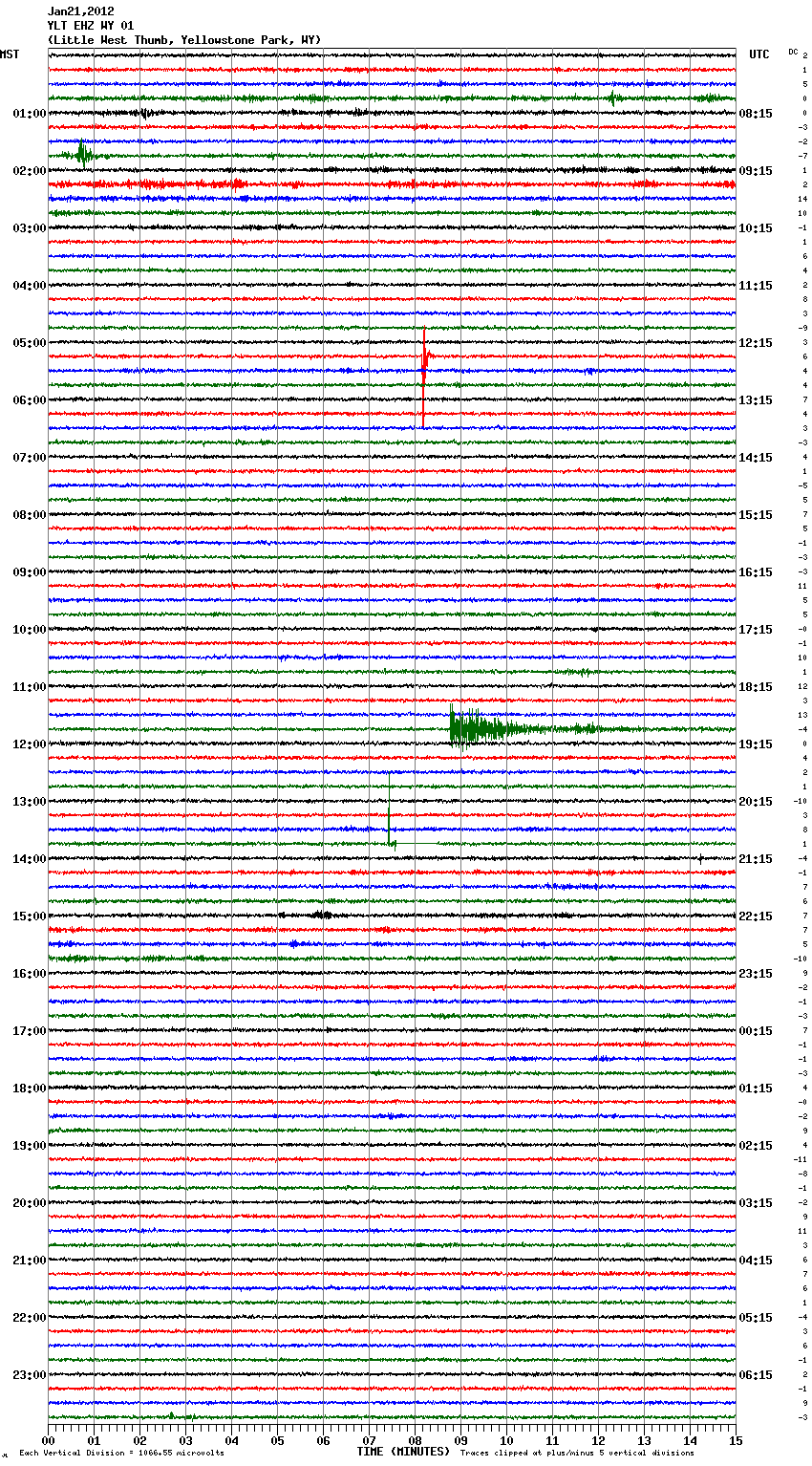Select the station code YLT EHZ WY 01
The width and height of the screenshot is (812, 1466).
click(x=91, y=26)
